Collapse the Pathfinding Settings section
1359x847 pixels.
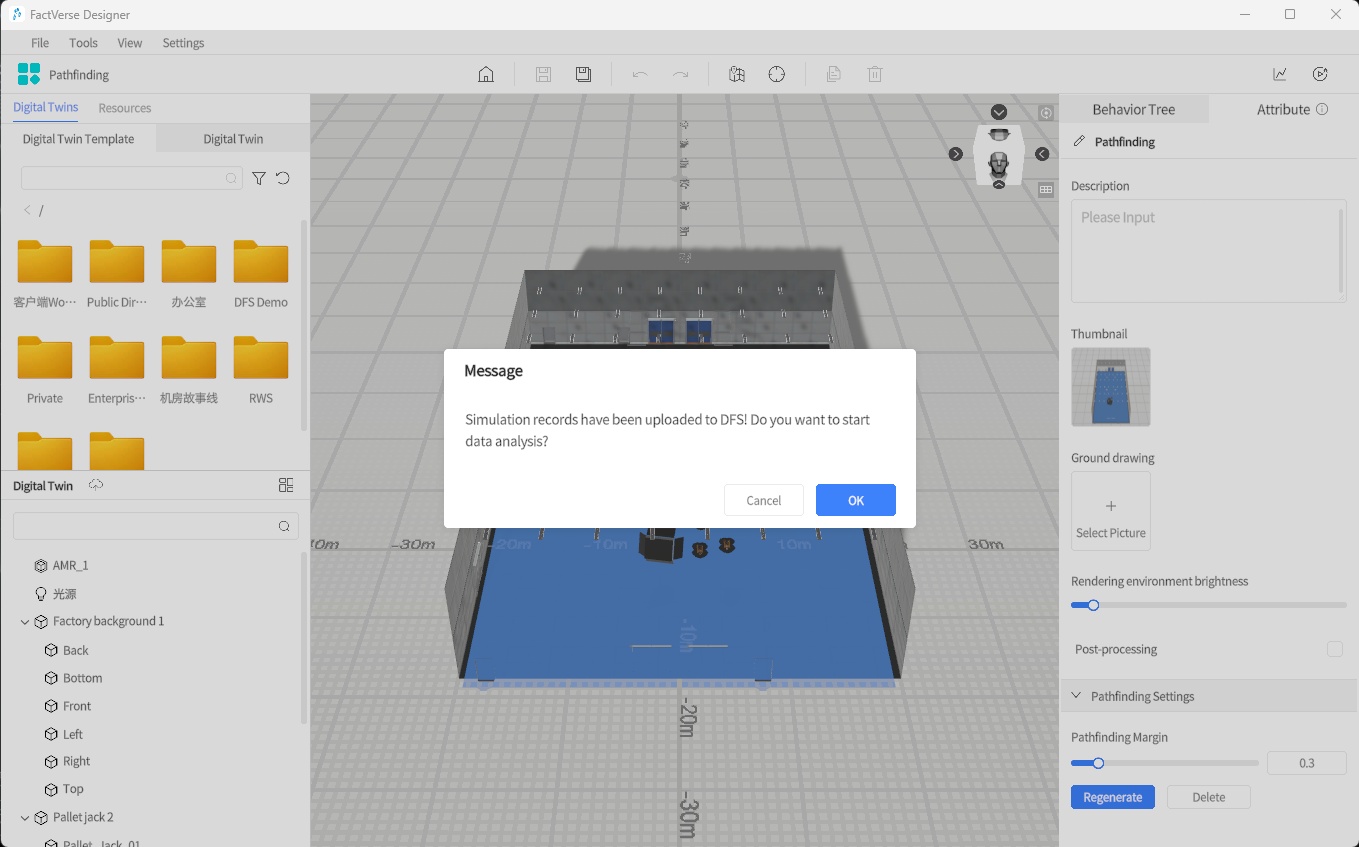pos(1077,696)
